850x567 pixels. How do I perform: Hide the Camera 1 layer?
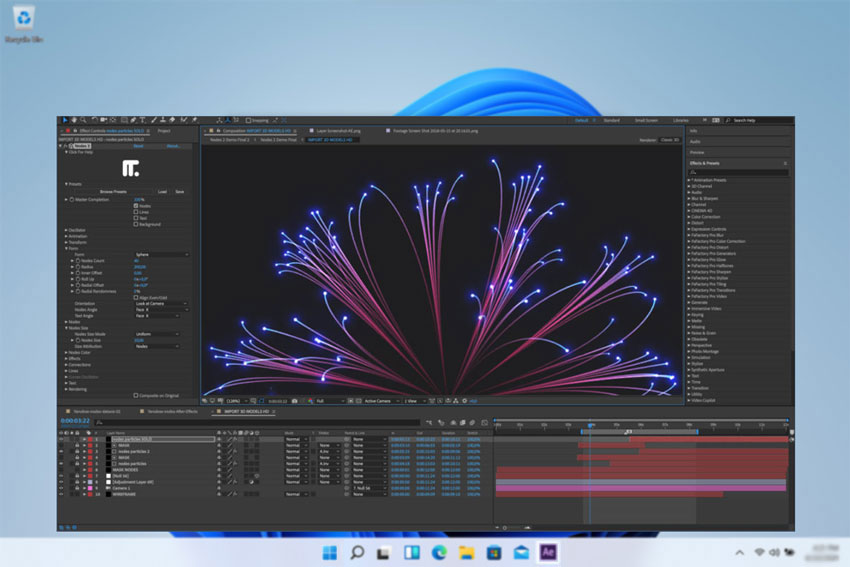61,488
